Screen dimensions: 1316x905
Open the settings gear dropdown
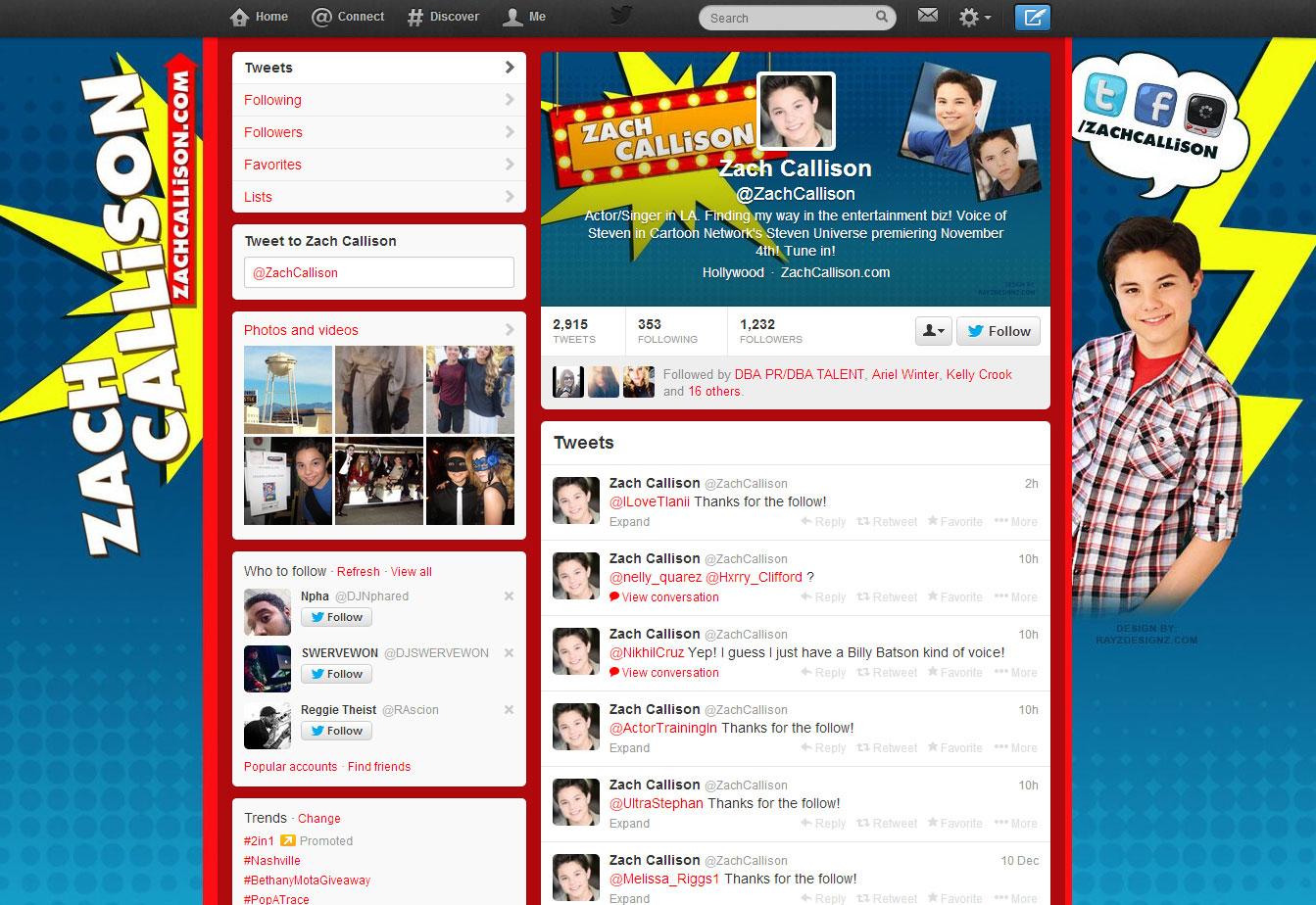(x=974, y=18)
